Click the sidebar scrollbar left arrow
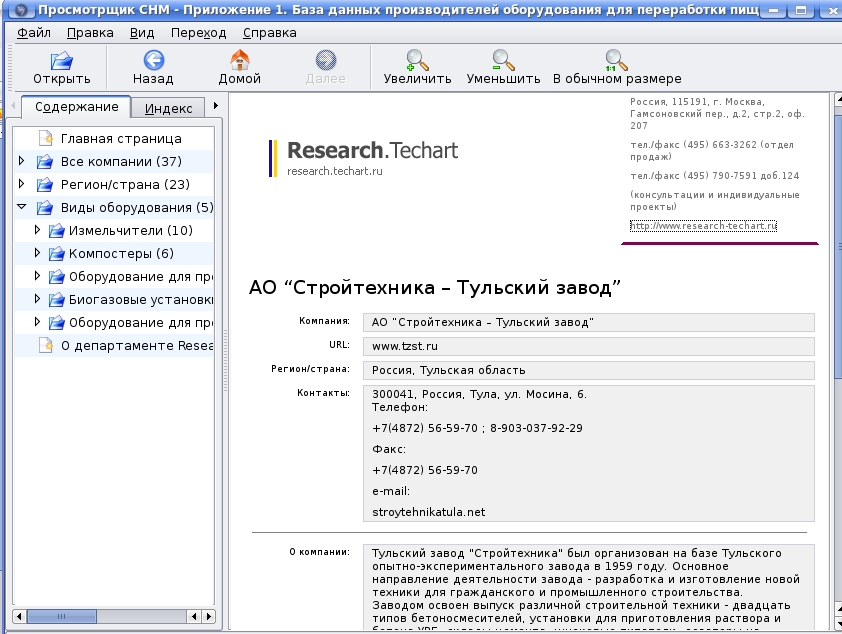 coord(19,616)
